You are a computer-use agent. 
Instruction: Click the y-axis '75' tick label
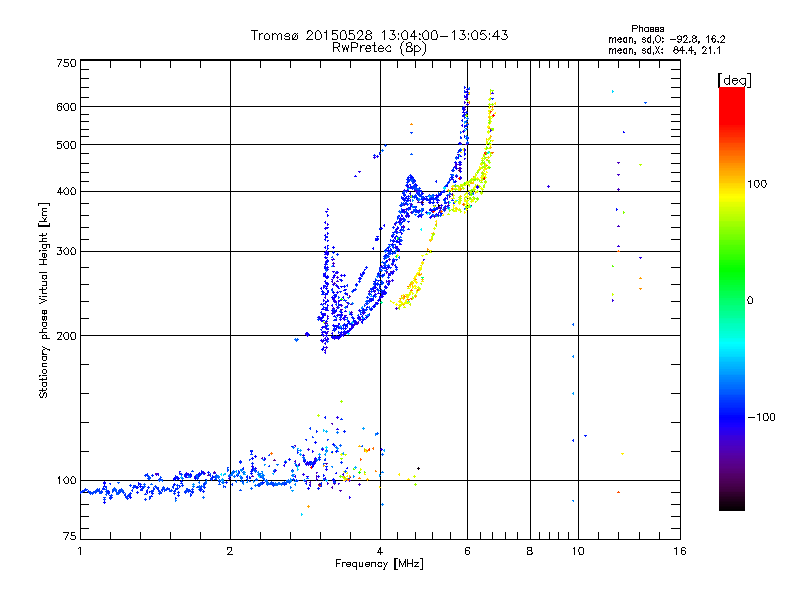pos(70,536)
